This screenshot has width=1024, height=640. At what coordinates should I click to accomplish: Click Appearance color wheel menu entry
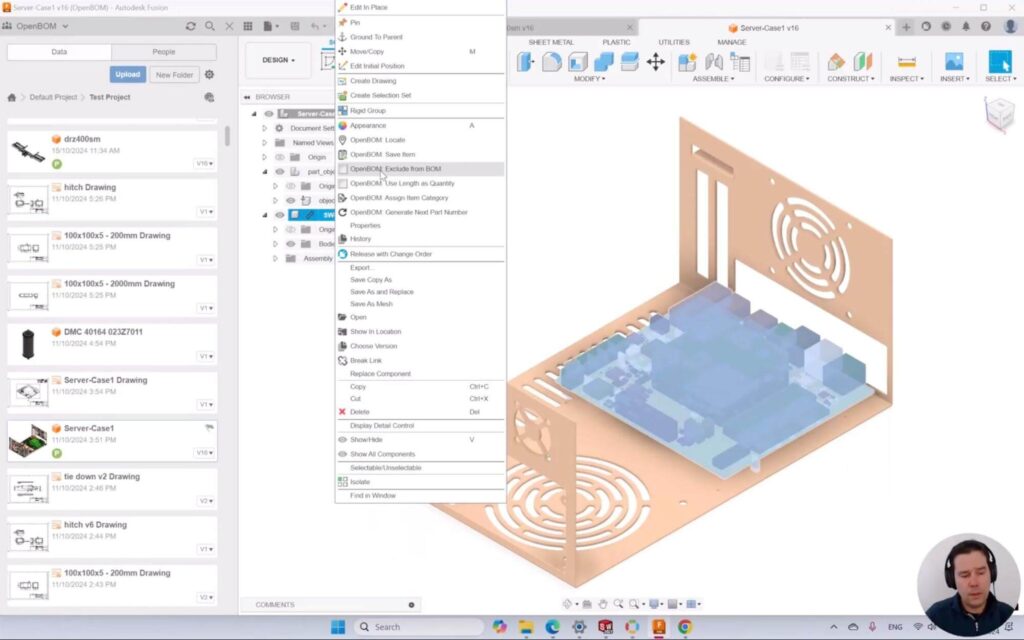(368, 125)
